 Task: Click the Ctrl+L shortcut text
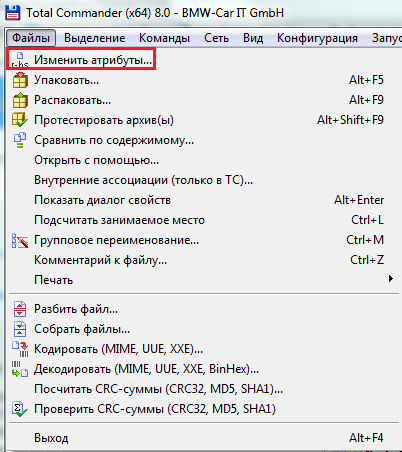(x=367, y=220)
